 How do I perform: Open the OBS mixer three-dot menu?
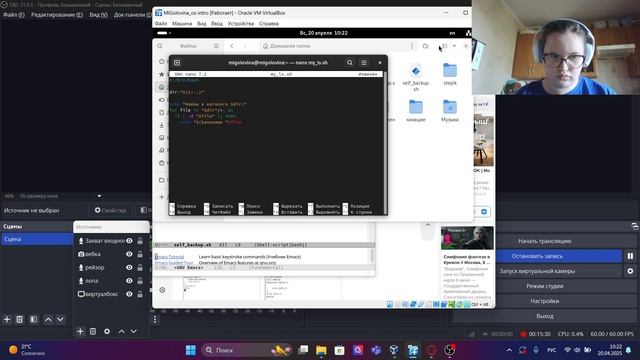(155, 319)
